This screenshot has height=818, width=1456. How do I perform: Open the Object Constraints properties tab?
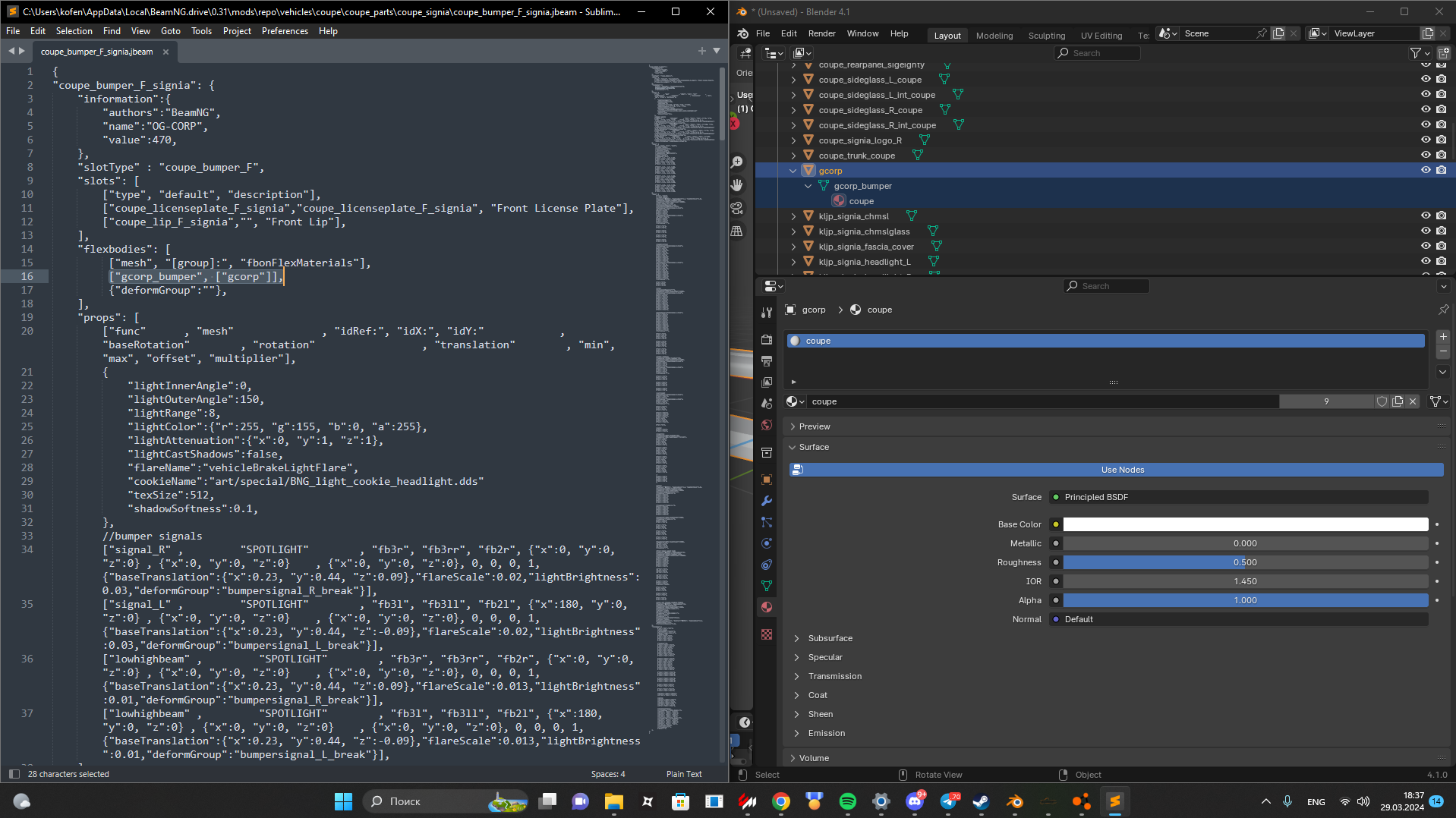767,565
